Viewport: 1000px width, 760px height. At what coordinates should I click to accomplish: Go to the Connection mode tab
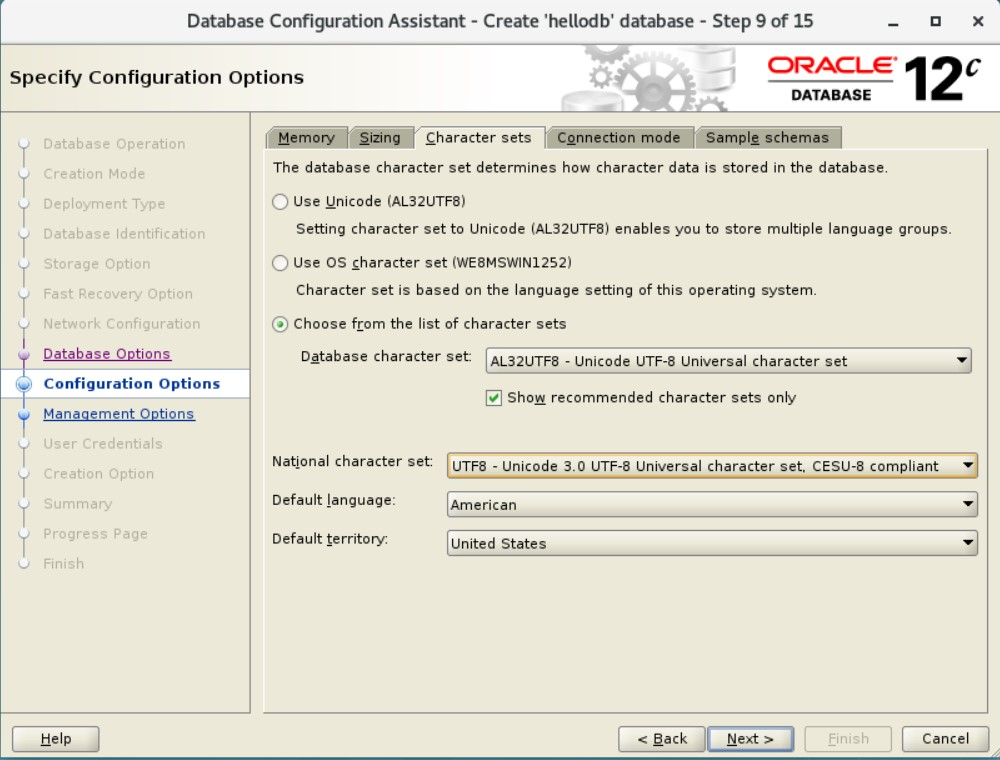(619, 138)
